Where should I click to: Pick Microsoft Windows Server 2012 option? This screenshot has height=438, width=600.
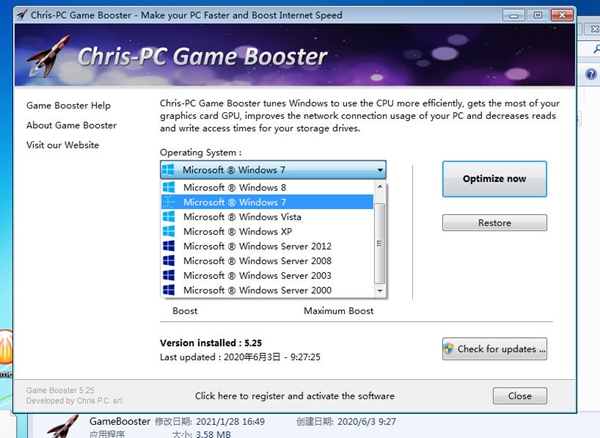coord(267,246)
